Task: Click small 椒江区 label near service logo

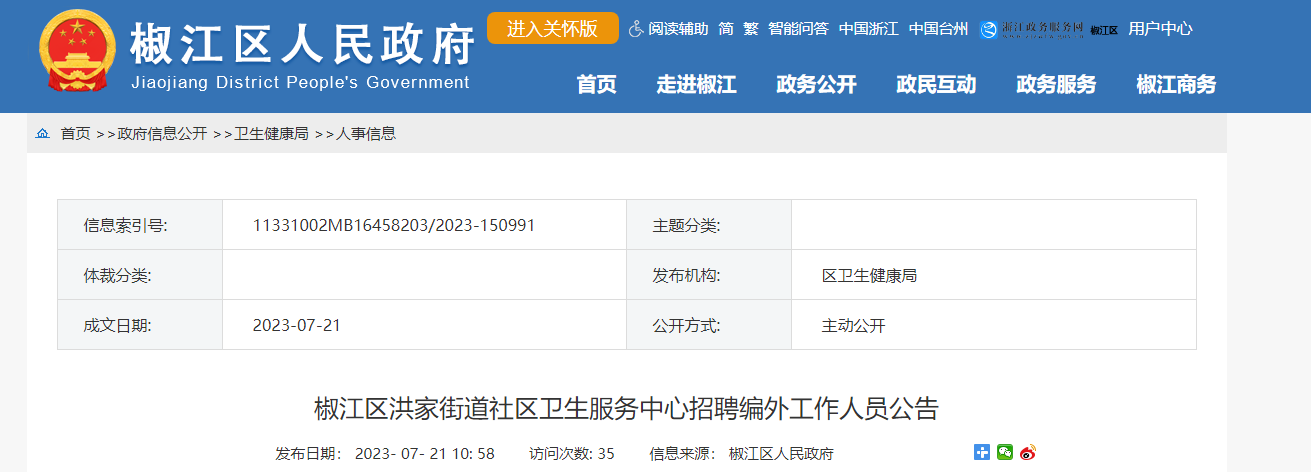Action: (x=1104, y=30)
